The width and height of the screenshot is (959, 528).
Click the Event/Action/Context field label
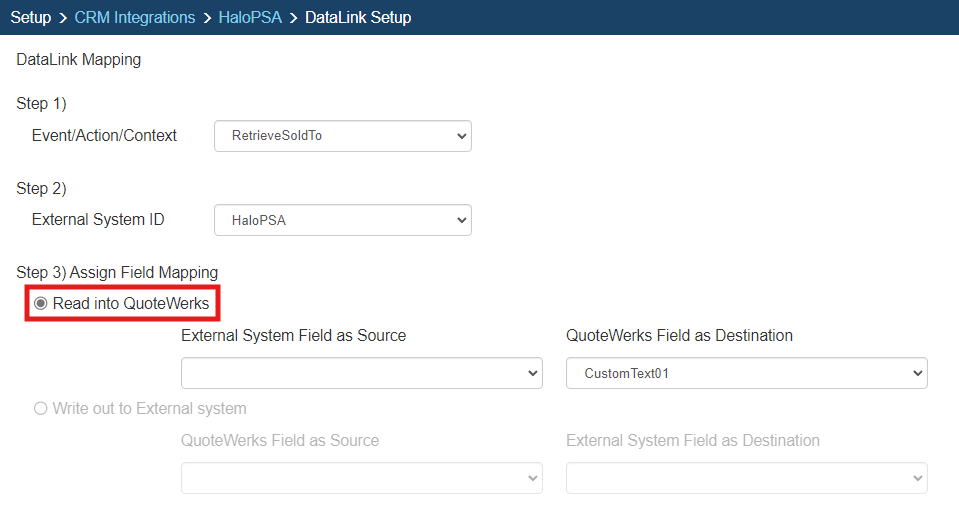(104, 136)
